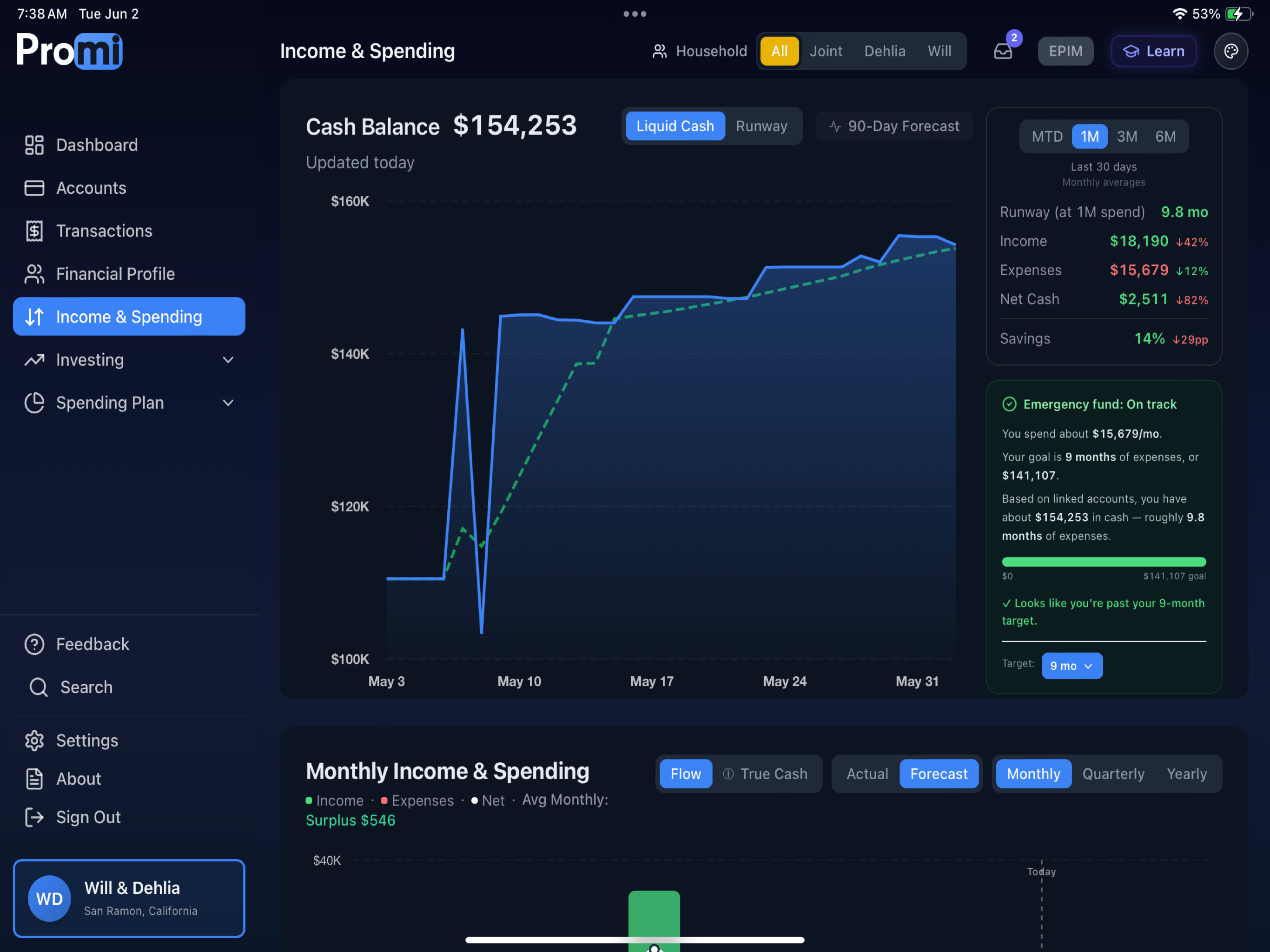The width and height of the screenshot is (1270, 952).
Task: Click the May 17 axis label
Action: click(652, 681)
